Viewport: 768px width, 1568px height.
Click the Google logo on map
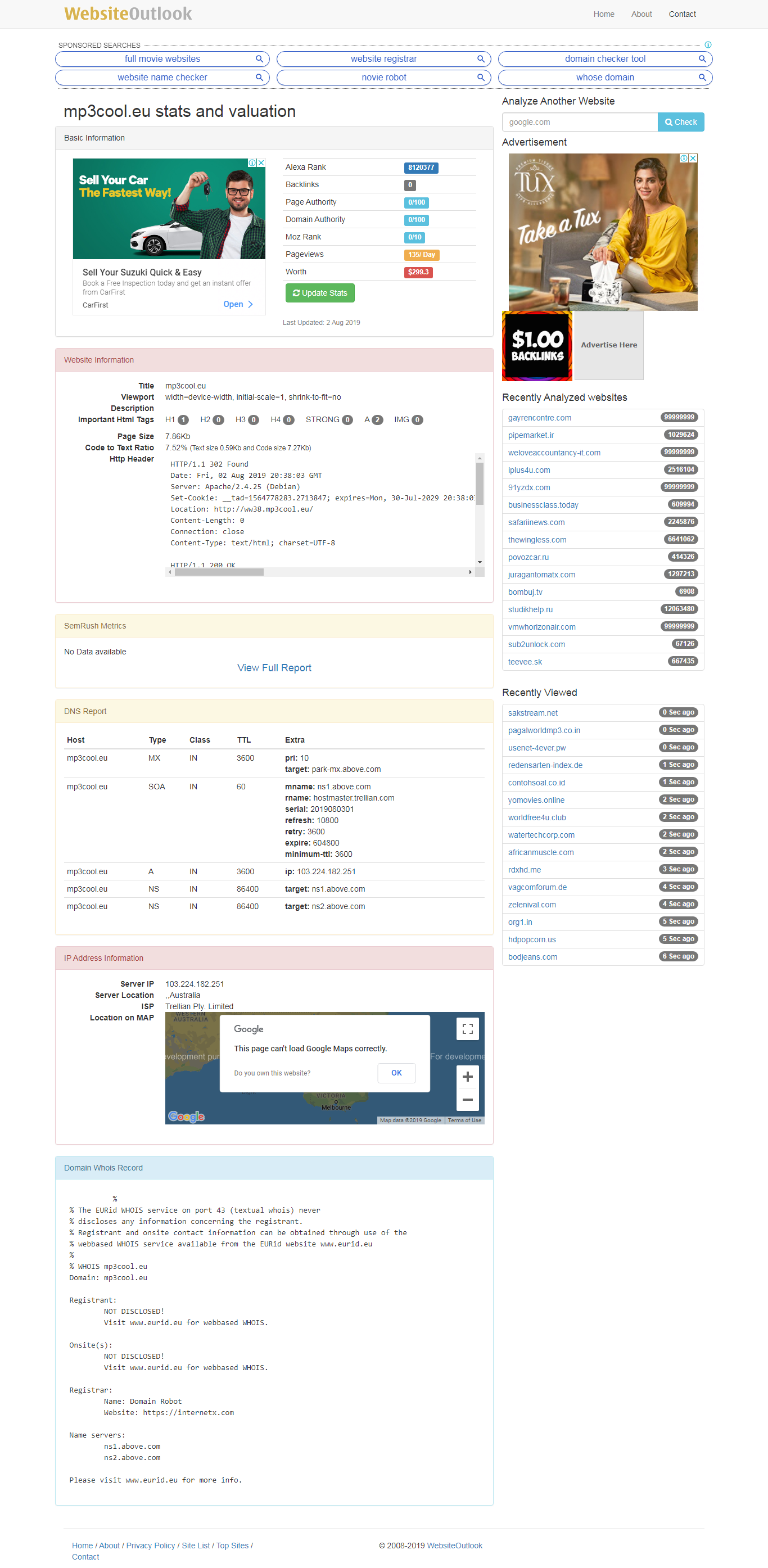(186, 1117)
